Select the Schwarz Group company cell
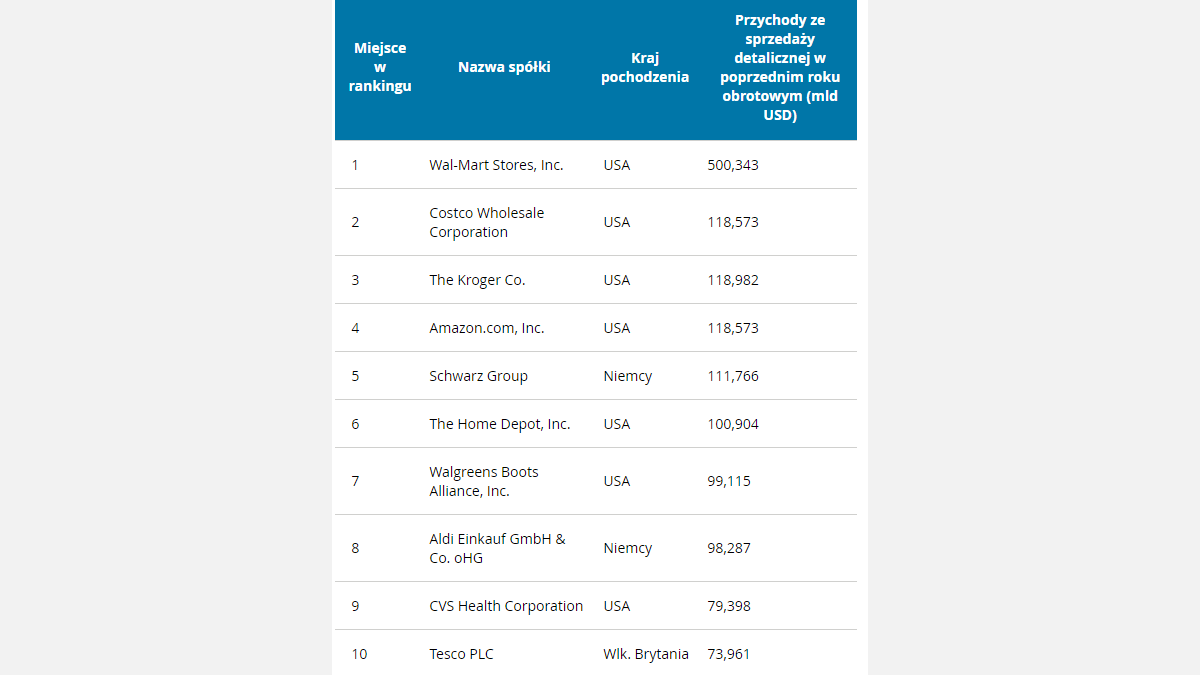The width and height of the screenshot is (1200, 675). 478,376
